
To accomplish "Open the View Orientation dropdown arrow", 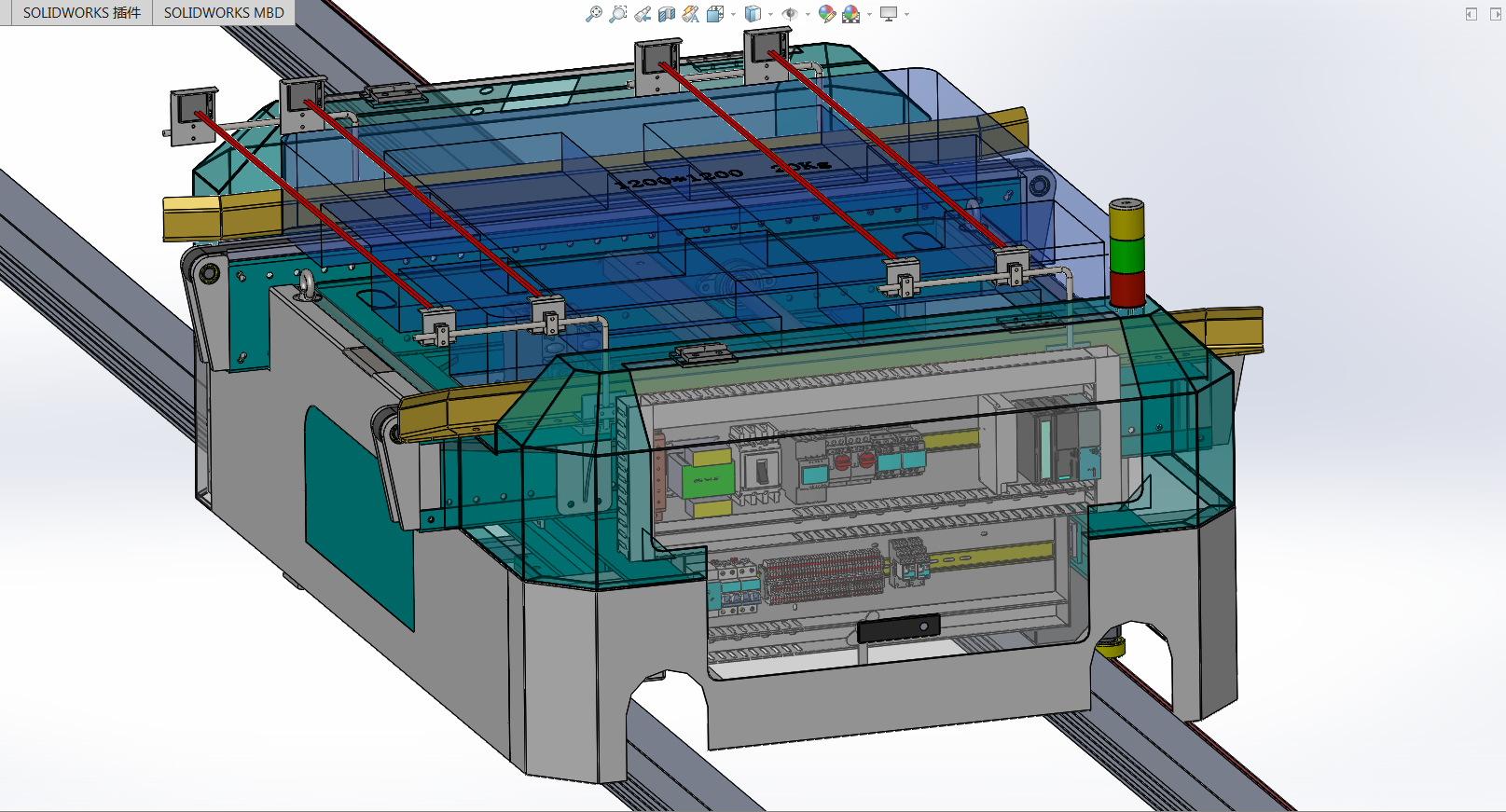I will pyautogui.click(x=733, y=14).
